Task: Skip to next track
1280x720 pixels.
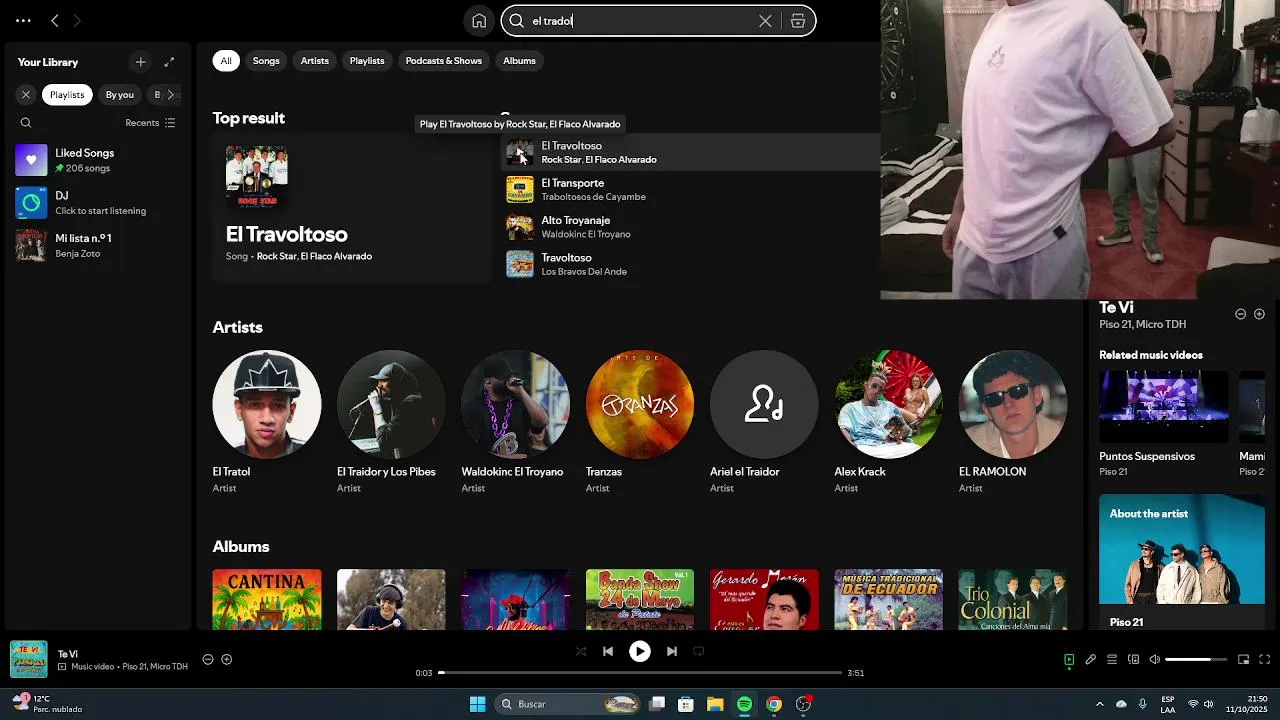Action: [672, 651]
